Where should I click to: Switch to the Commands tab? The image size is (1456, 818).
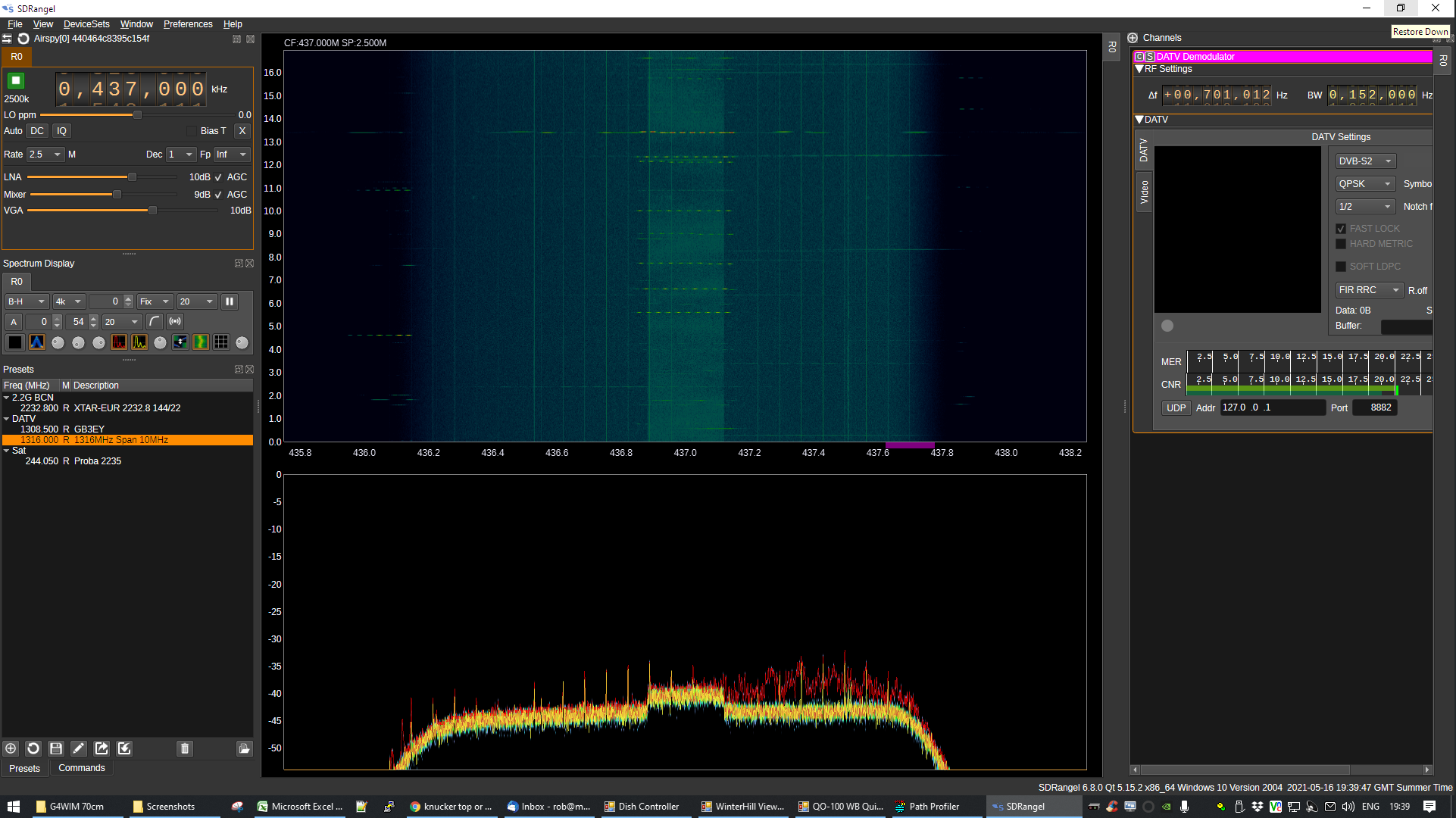pyautogui.click(x=82, y=768)
